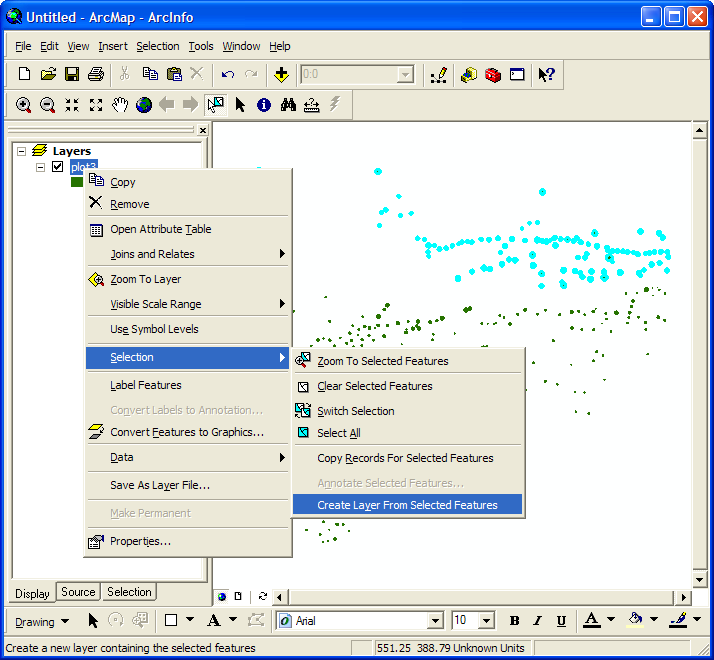Click the Fixed Zoom In icon
The height and width of the screenshot is (660, 714).
71,105
